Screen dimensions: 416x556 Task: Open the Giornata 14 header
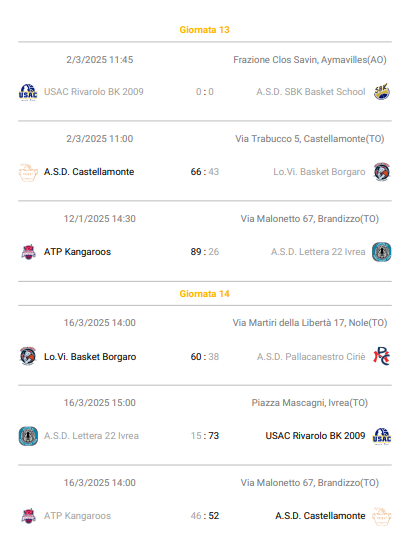pos(205,294)
